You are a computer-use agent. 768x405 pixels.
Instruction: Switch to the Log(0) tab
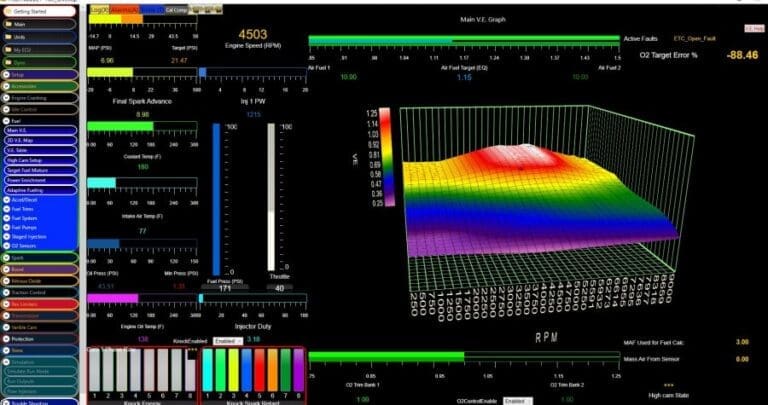100,9
